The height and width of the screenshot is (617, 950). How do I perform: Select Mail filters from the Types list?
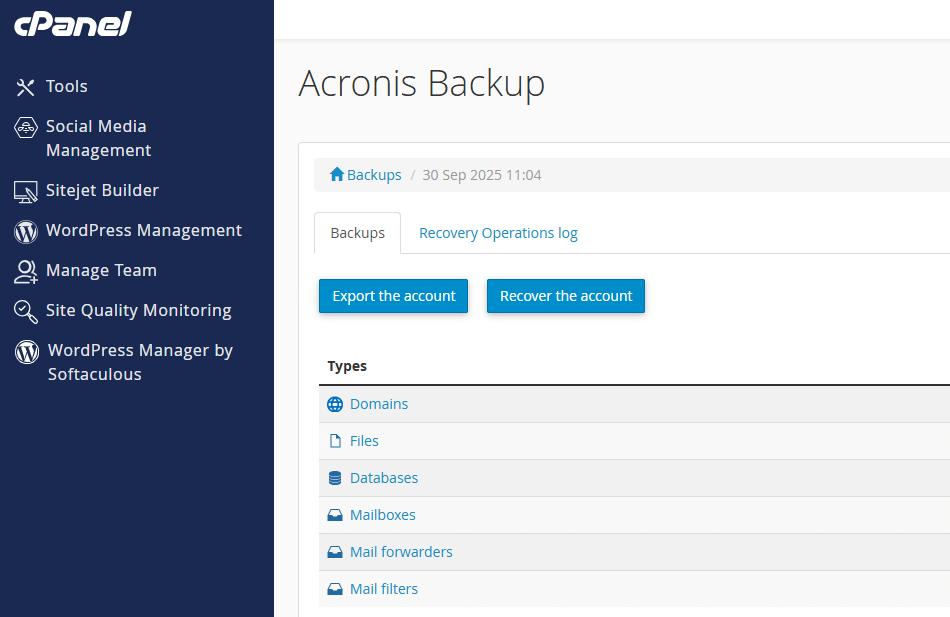point(384,589)
